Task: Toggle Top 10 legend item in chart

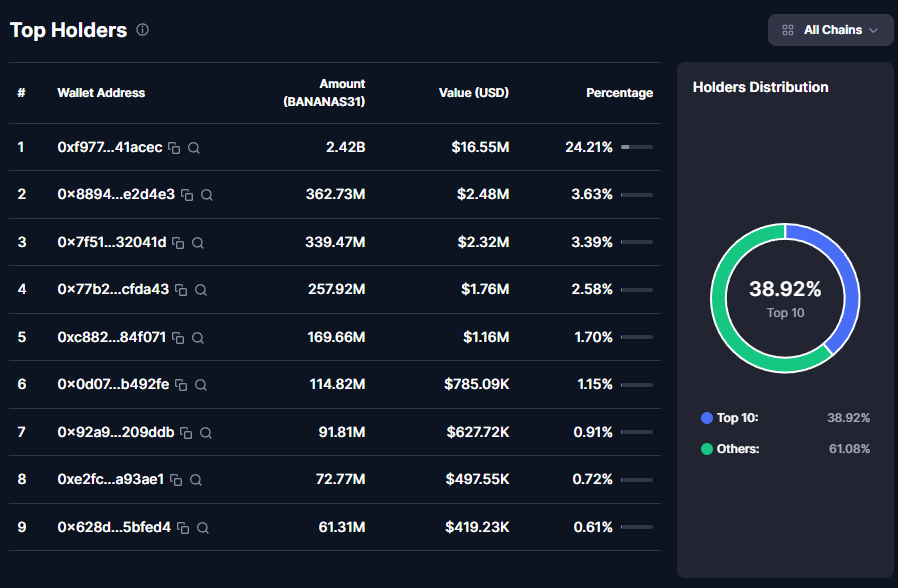Action: 737,418
